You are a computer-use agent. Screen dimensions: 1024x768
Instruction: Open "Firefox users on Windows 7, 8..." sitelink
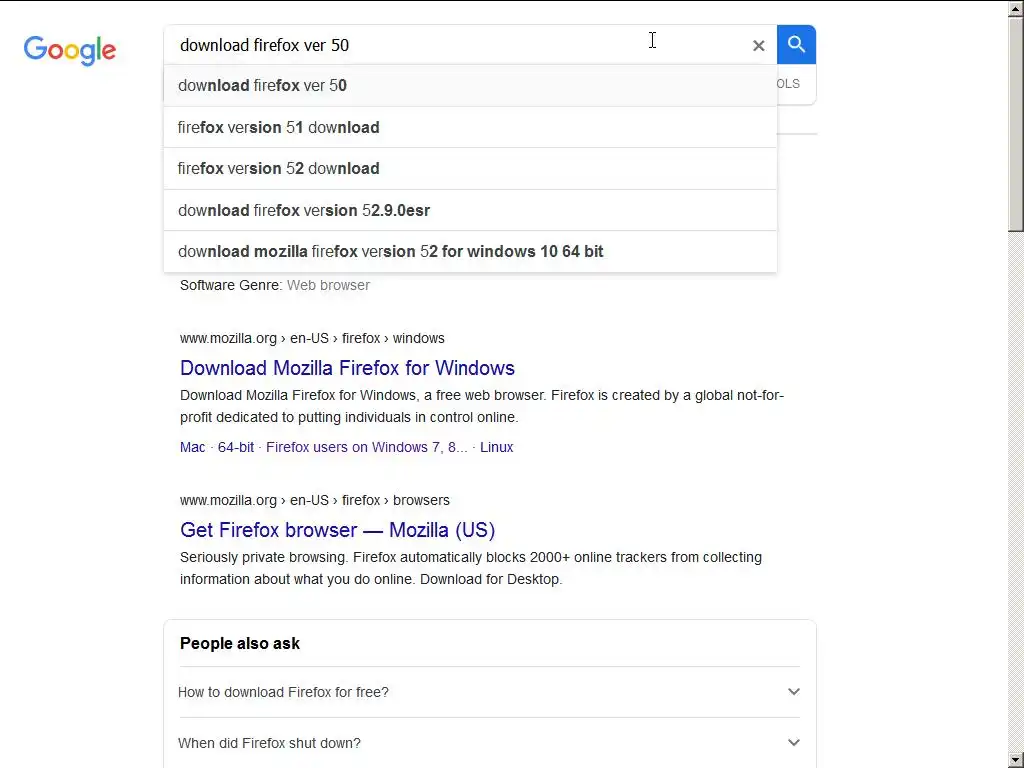point(367,447)
